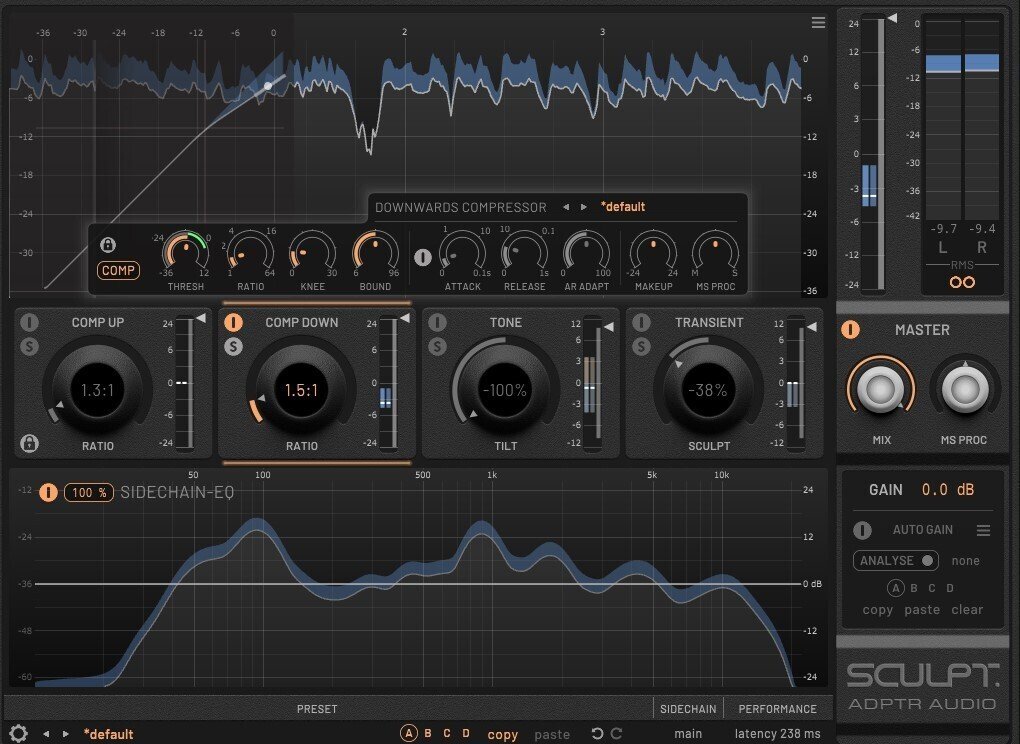Toggle the AUTO GAIN power button
Image resolution: width=1020 pixels, height=744 pixels.
pyautogui.click(x=863, y=531)
